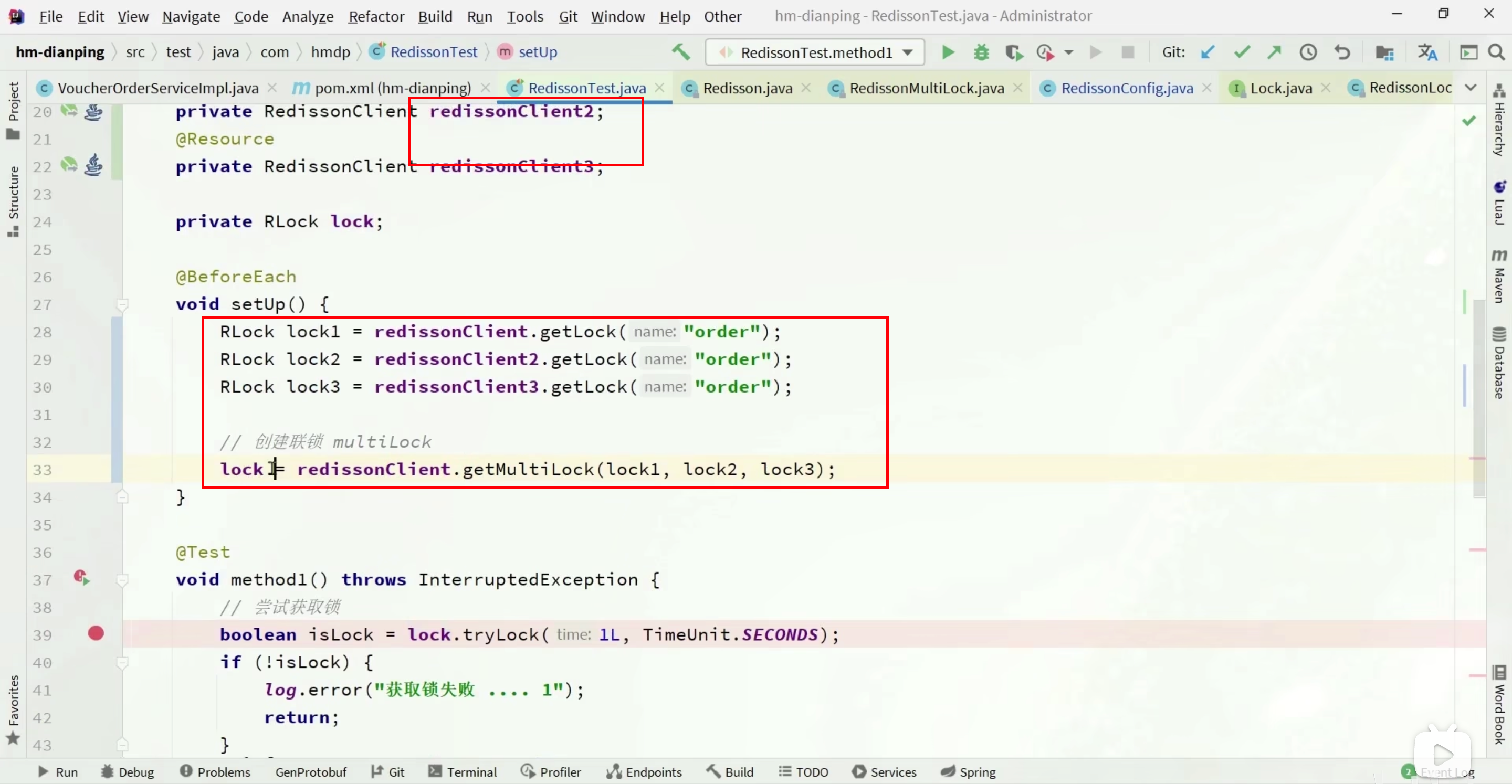
Task: Run RedissonTest.method1 with green play icon
Action: pos(947,52)
